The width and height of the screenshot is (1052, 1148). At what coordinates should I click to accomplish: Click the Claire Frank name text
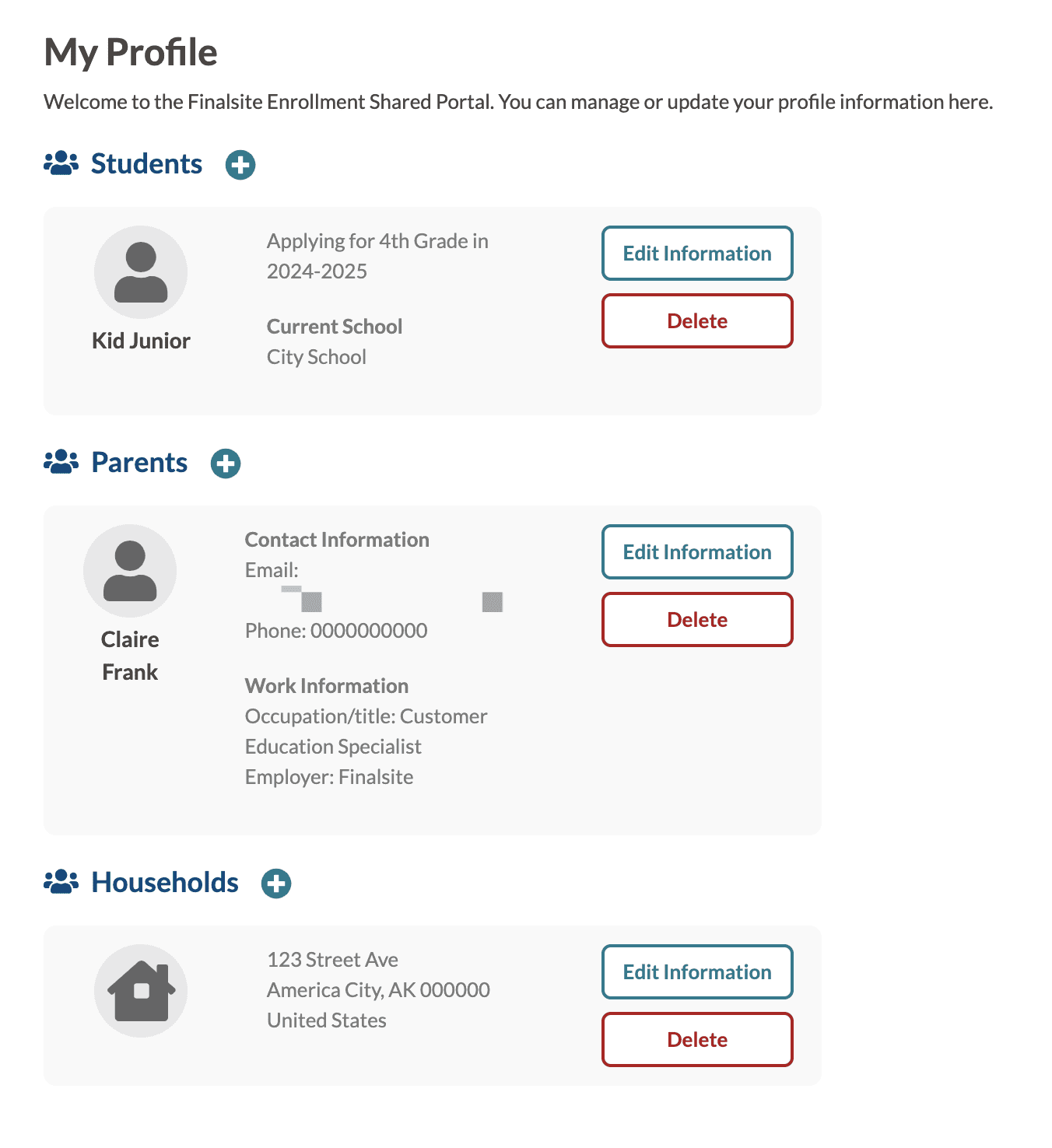click(x=130, y=655)
